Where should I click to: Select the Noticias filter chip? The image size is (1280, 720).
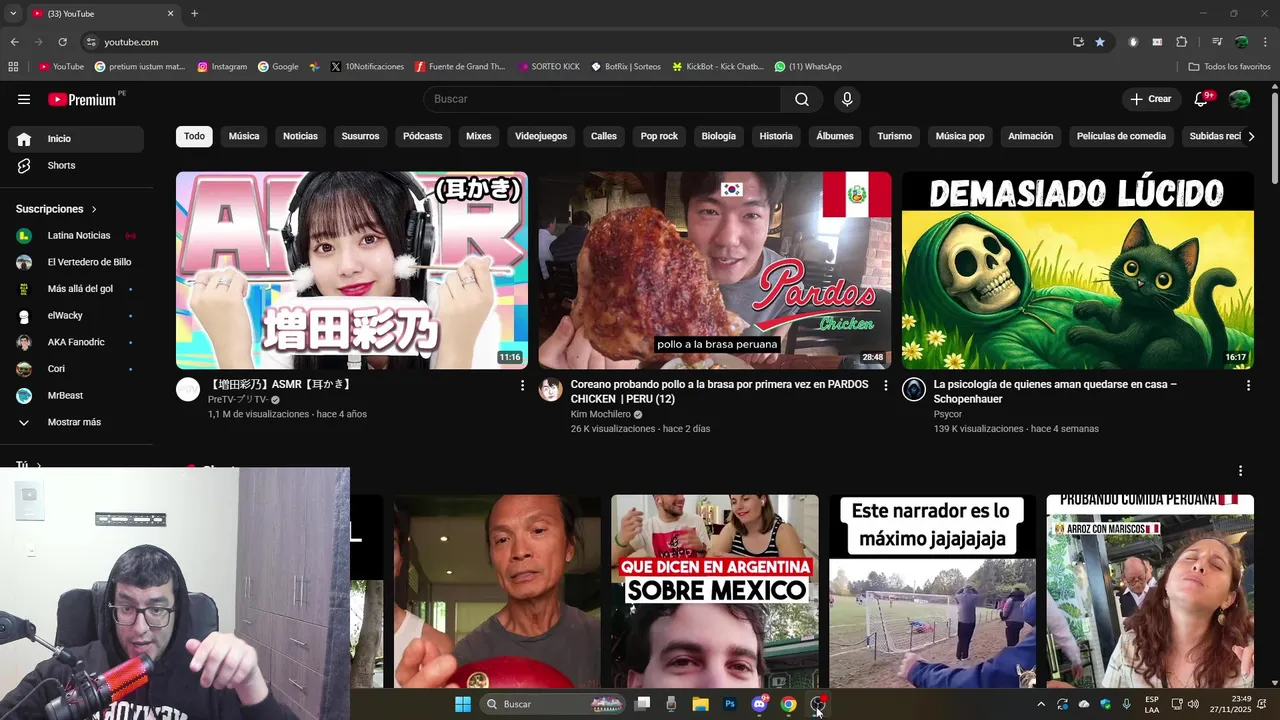(300, 136)
